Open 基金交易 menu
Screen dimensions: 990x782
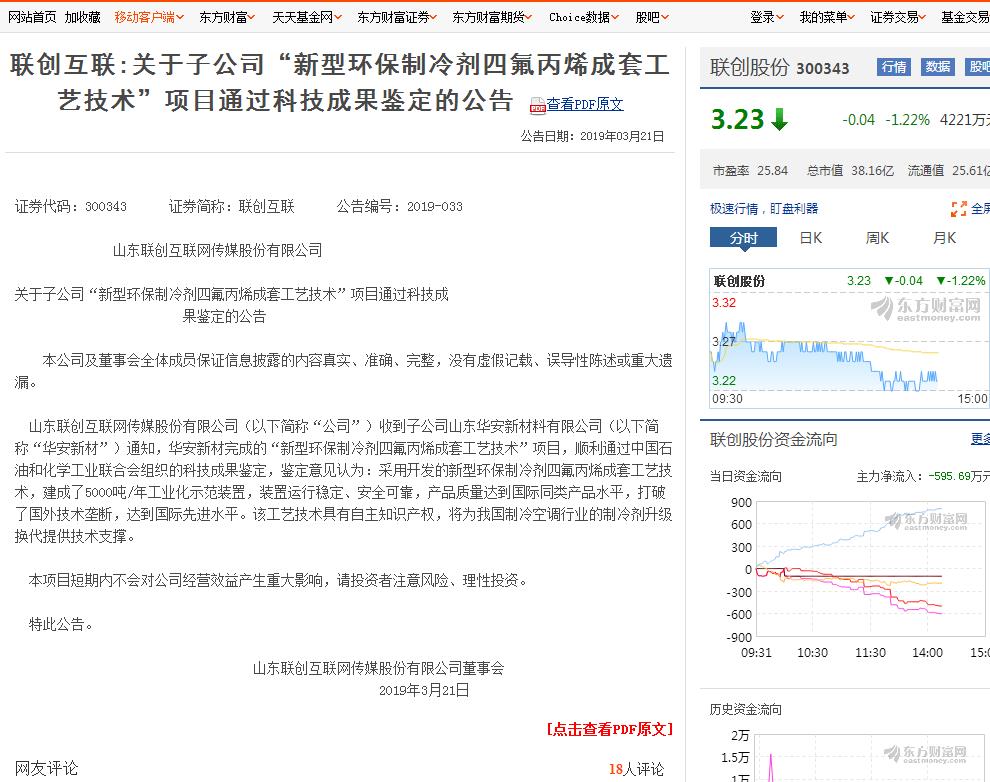pos(965,17)
